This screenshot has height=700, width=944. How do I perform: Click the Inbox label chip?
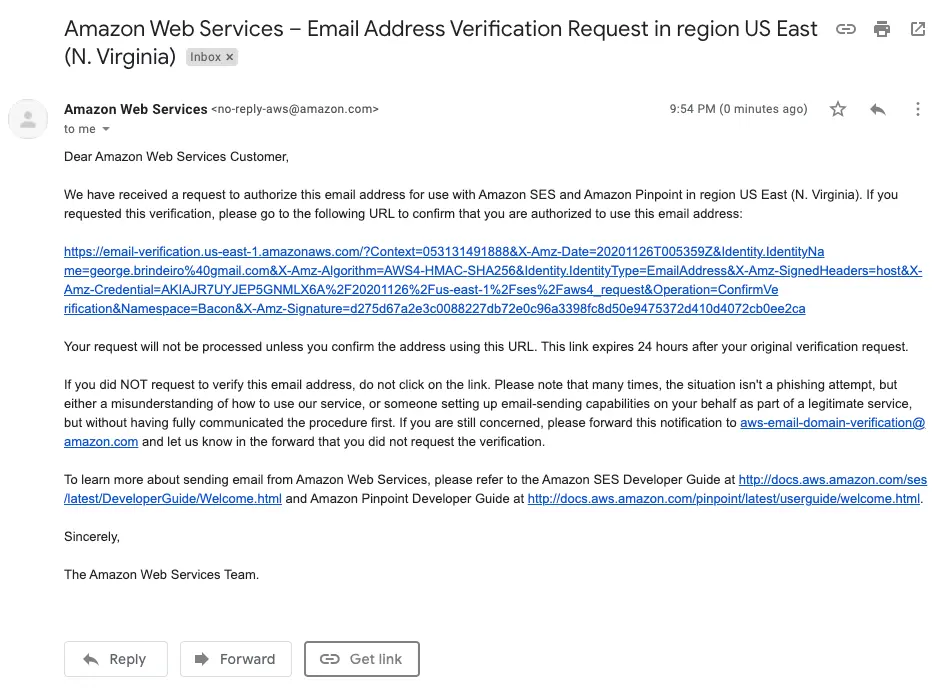coord(205,57)
